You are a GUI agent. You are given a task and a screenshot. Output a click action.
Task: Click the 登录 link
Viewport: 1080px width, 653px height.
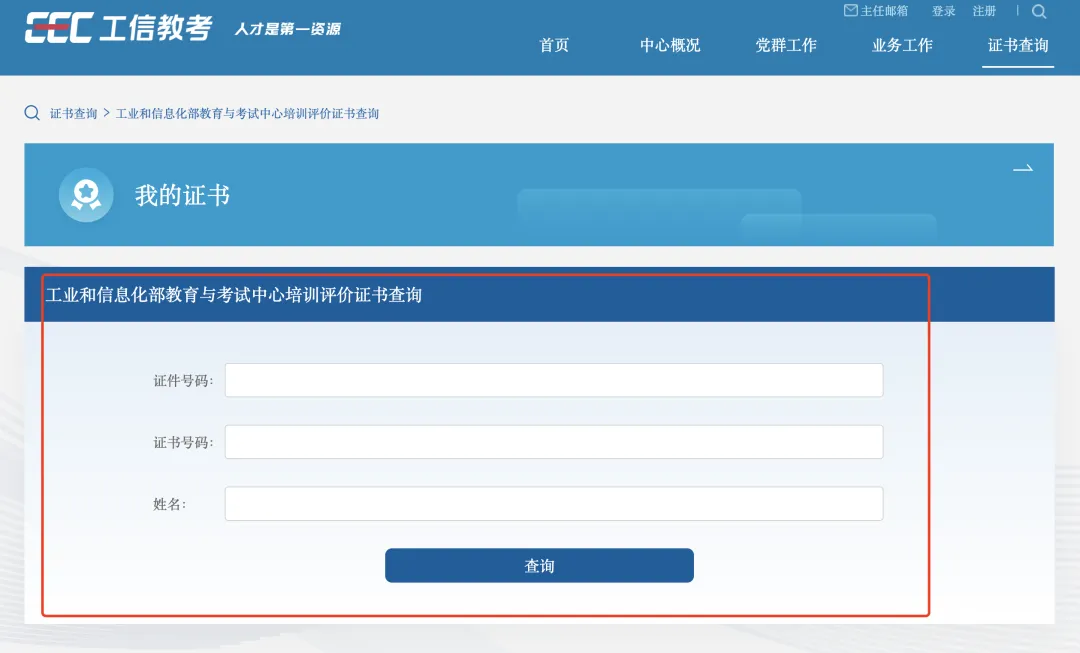[x=943, y=10]
